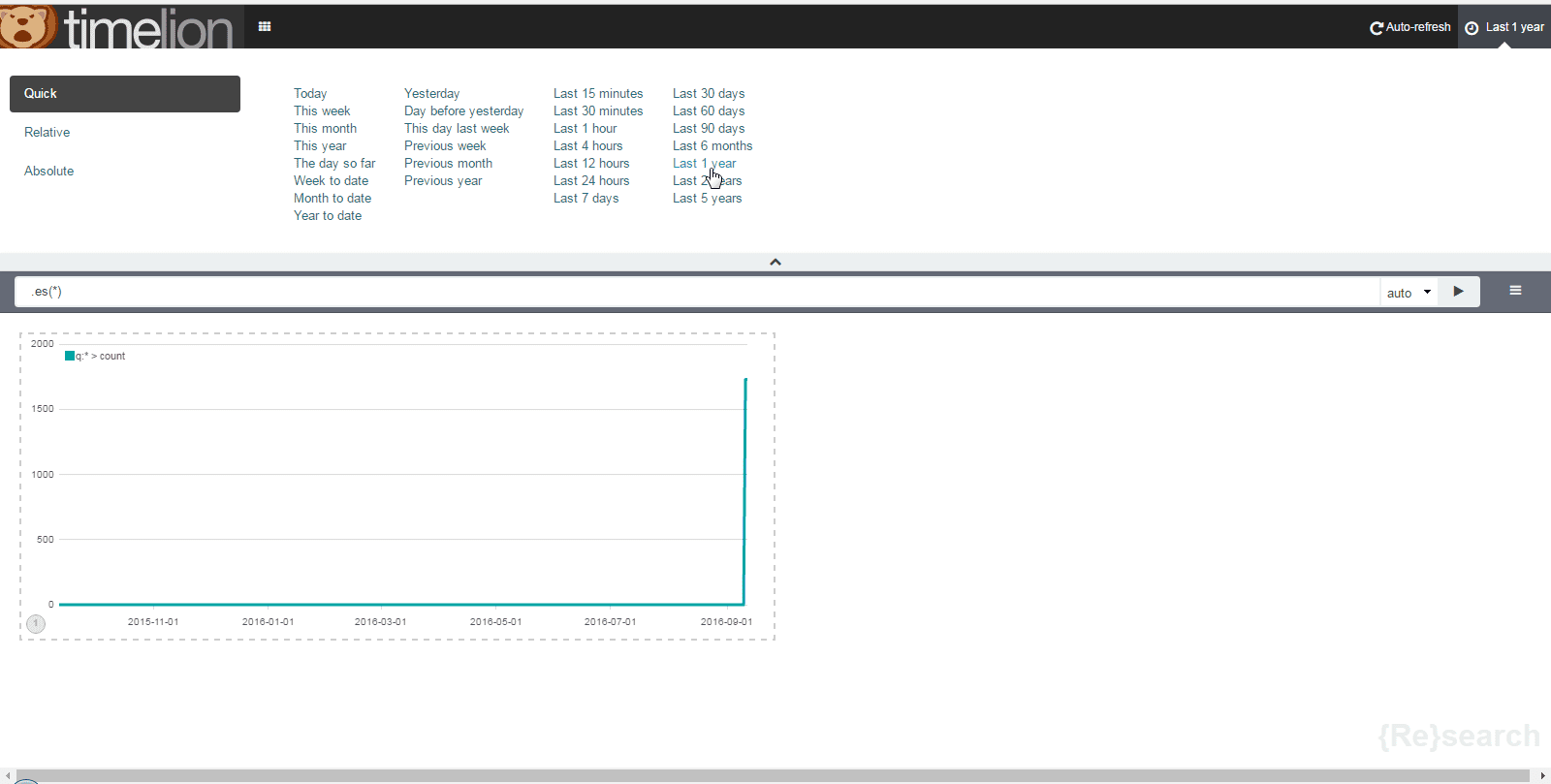Choose This month range
This screenshot has width=1551, height=784.
tap(325, 129)
